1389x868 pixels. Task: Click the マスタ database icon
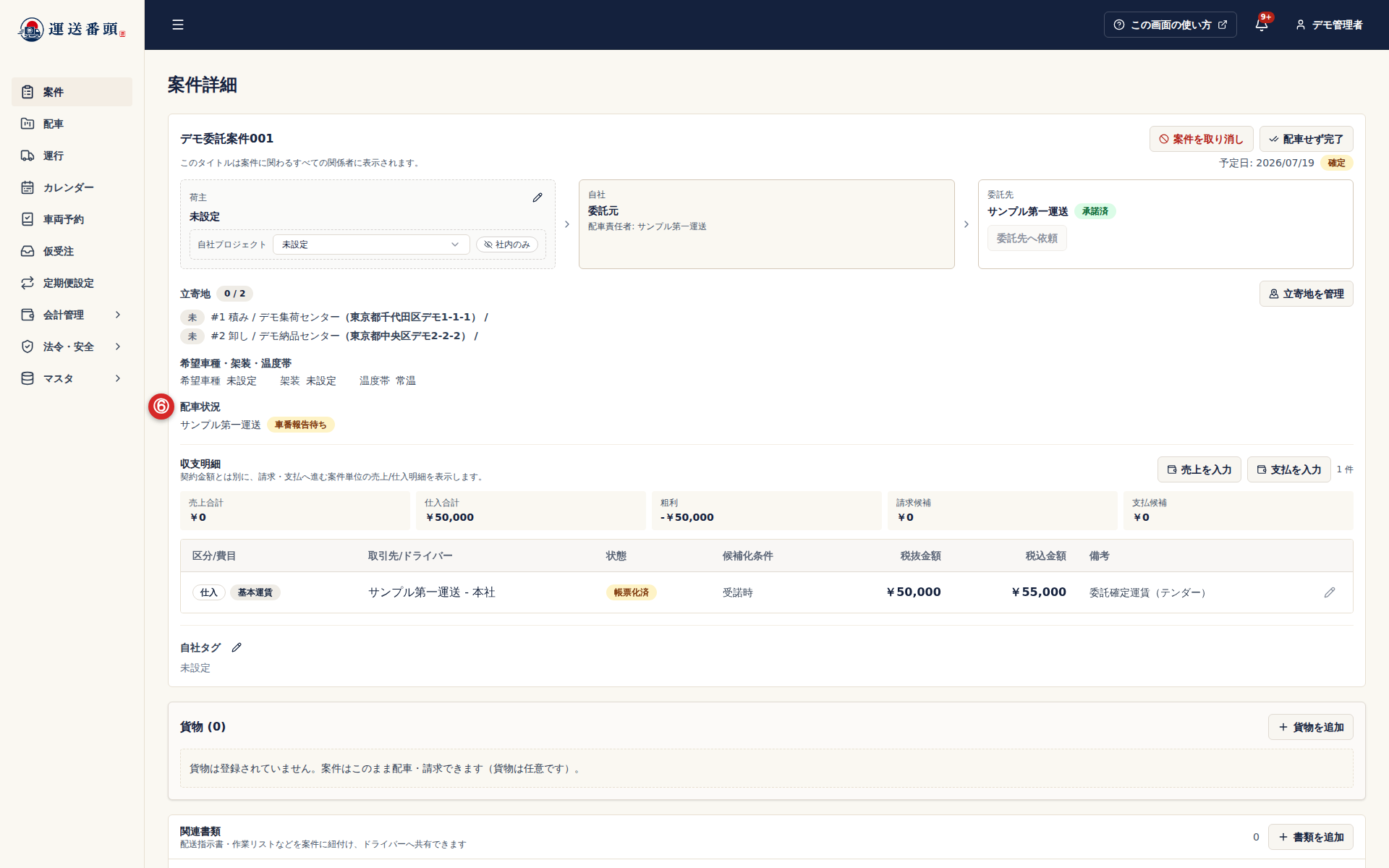tap(27, 378)
